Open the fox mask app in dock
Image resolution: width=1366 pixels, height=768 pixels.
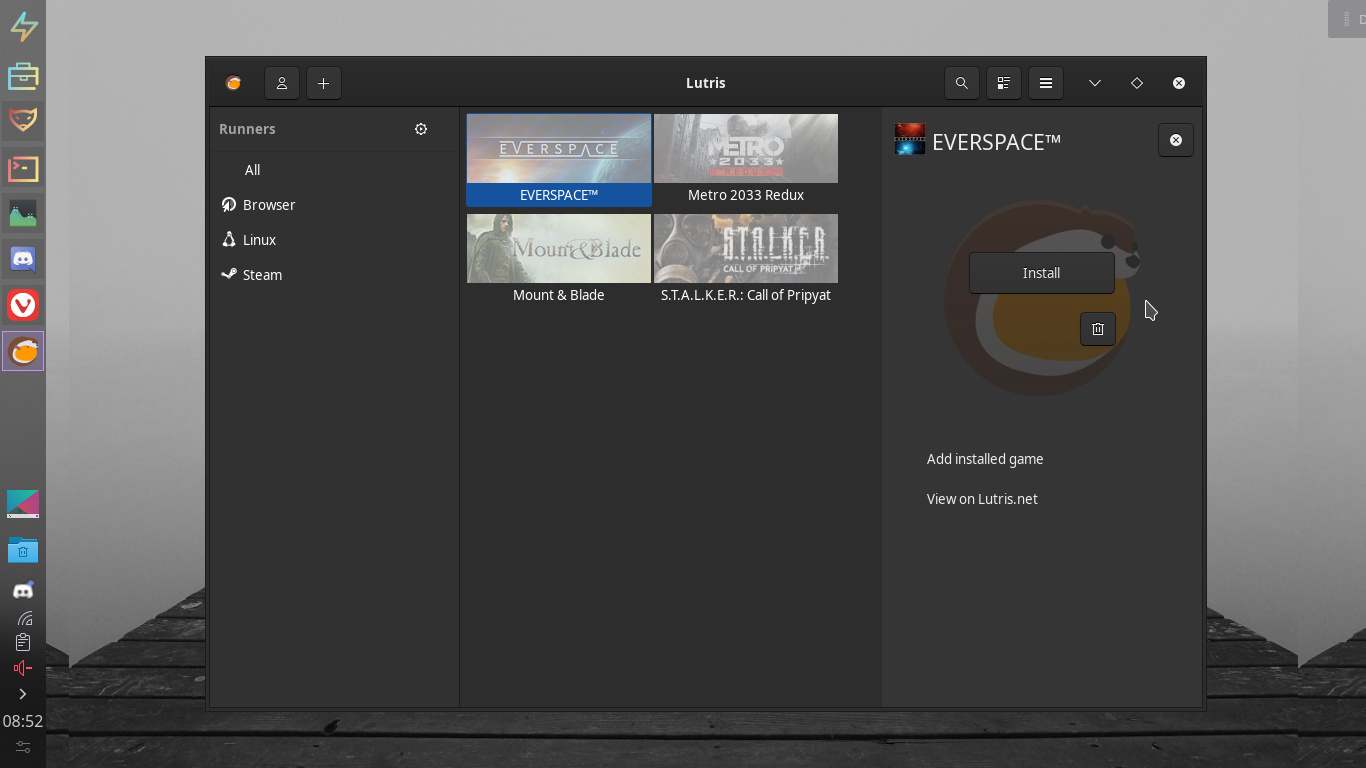(23, 121)
